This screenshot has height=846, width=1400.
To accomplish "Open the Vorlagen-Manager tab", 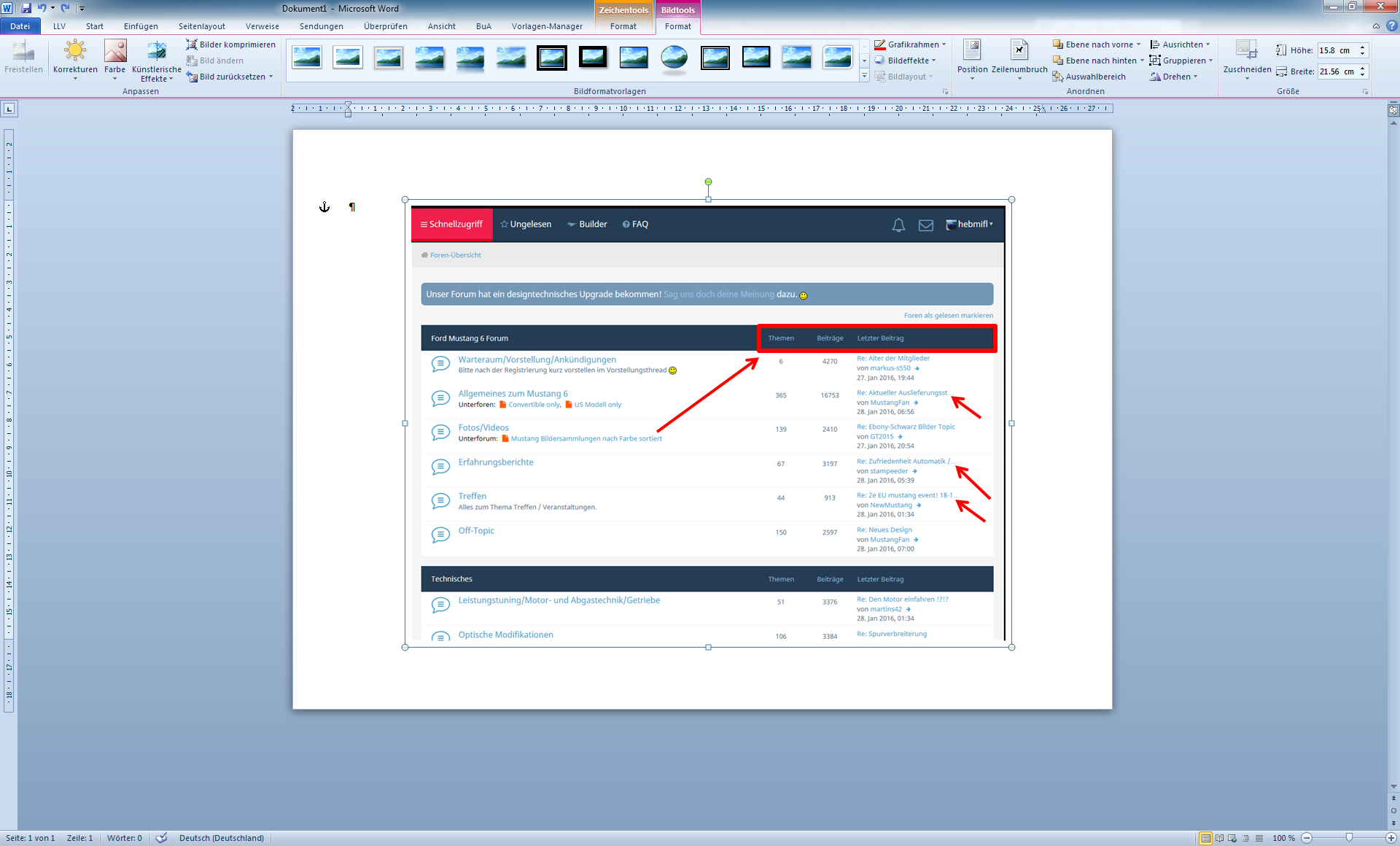I will coord(547,26).
